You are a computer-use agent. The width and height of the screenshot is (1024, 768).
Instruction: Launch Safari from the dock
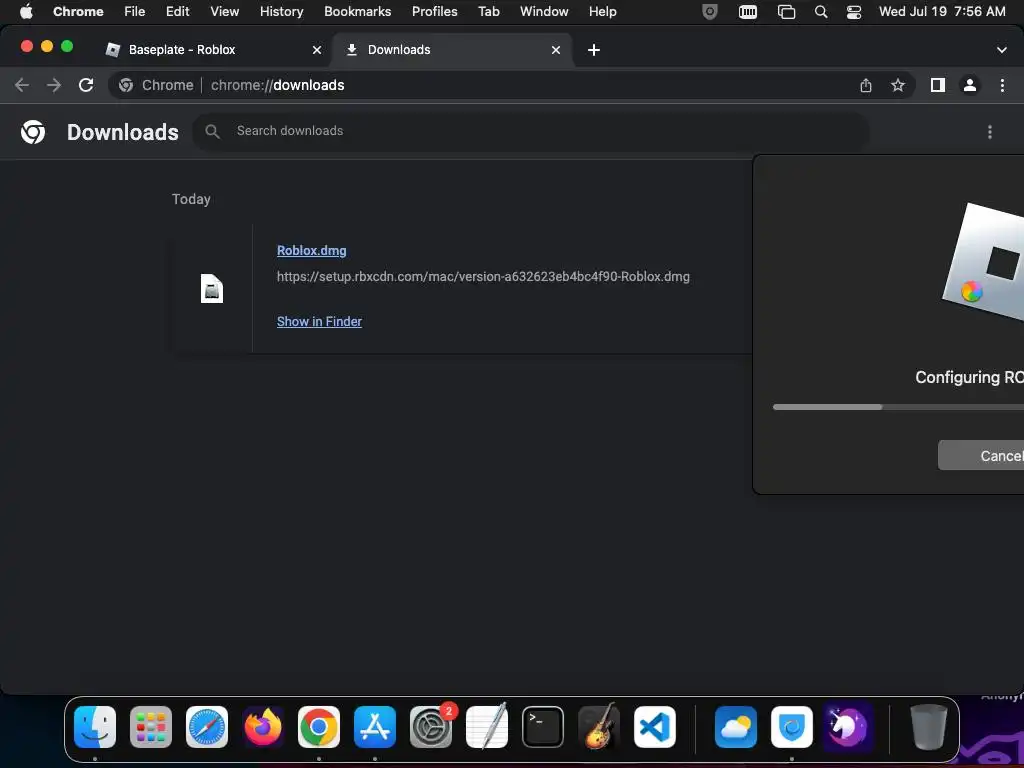click(207, 727)
